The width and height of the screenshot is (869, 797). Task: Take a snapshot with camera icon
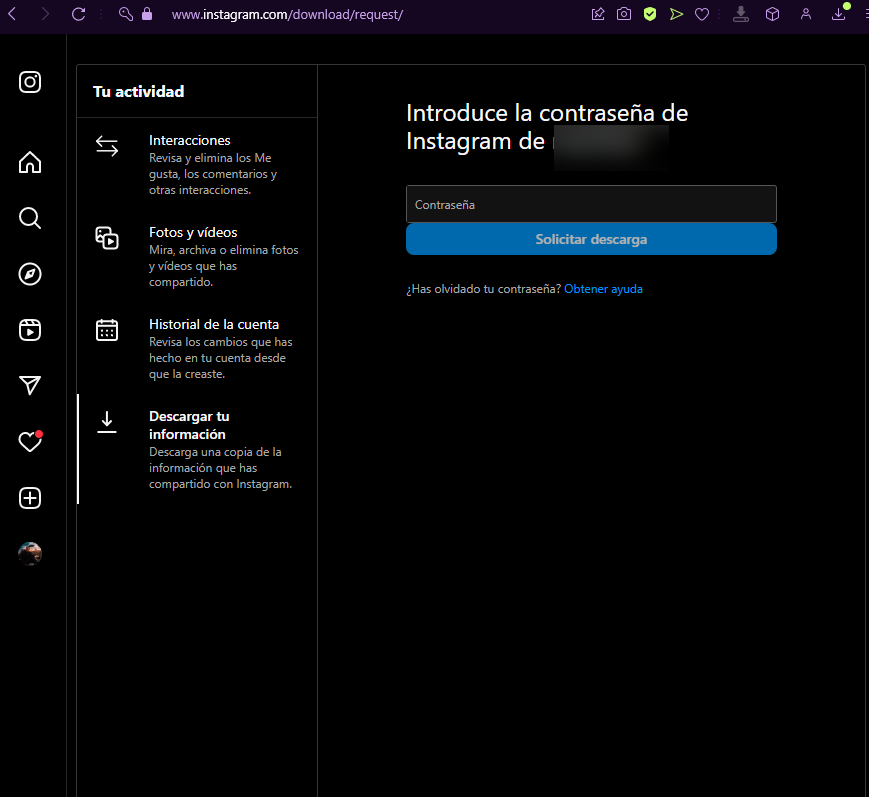pos(624,14)
